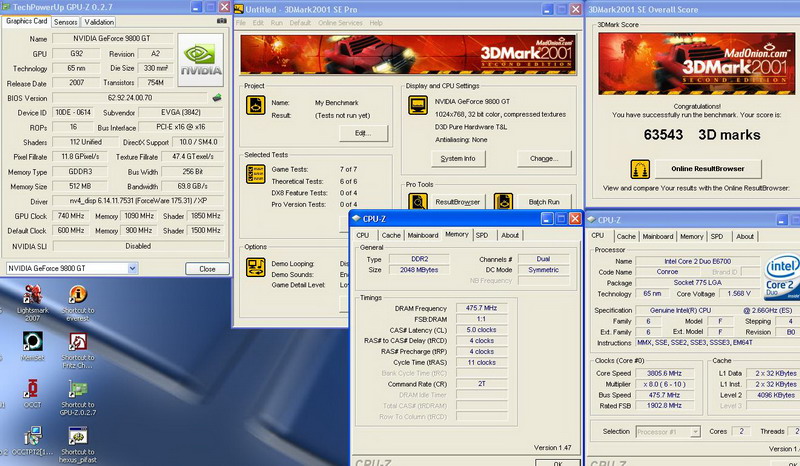This screenshot has height=466, width=800.
Task: Switch to Mainboard tab in front CPU-Z window
Action: 423,235
